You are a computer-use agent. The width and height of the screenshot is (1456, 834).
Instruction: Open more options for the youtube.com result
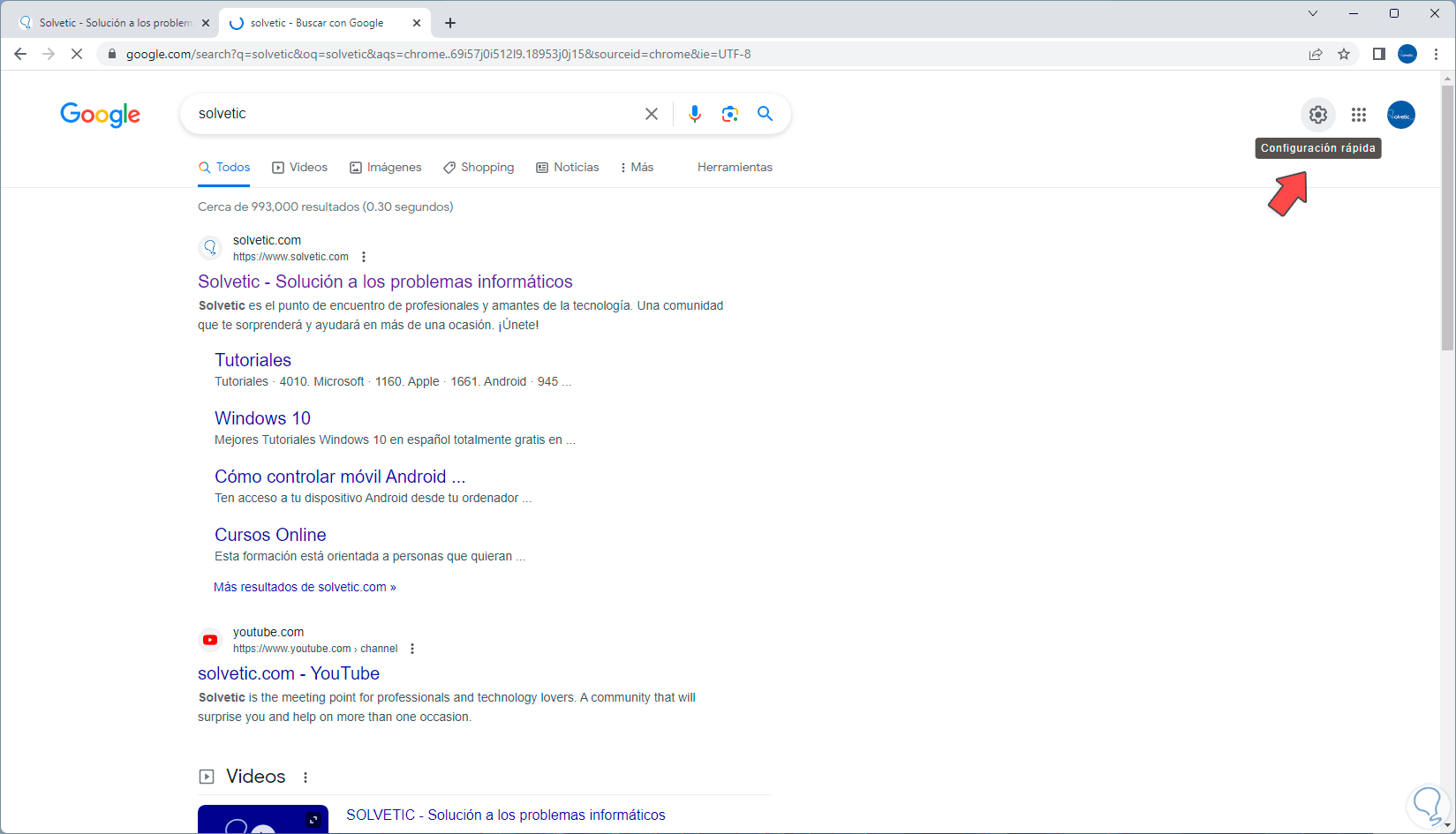tap(412, 649)
